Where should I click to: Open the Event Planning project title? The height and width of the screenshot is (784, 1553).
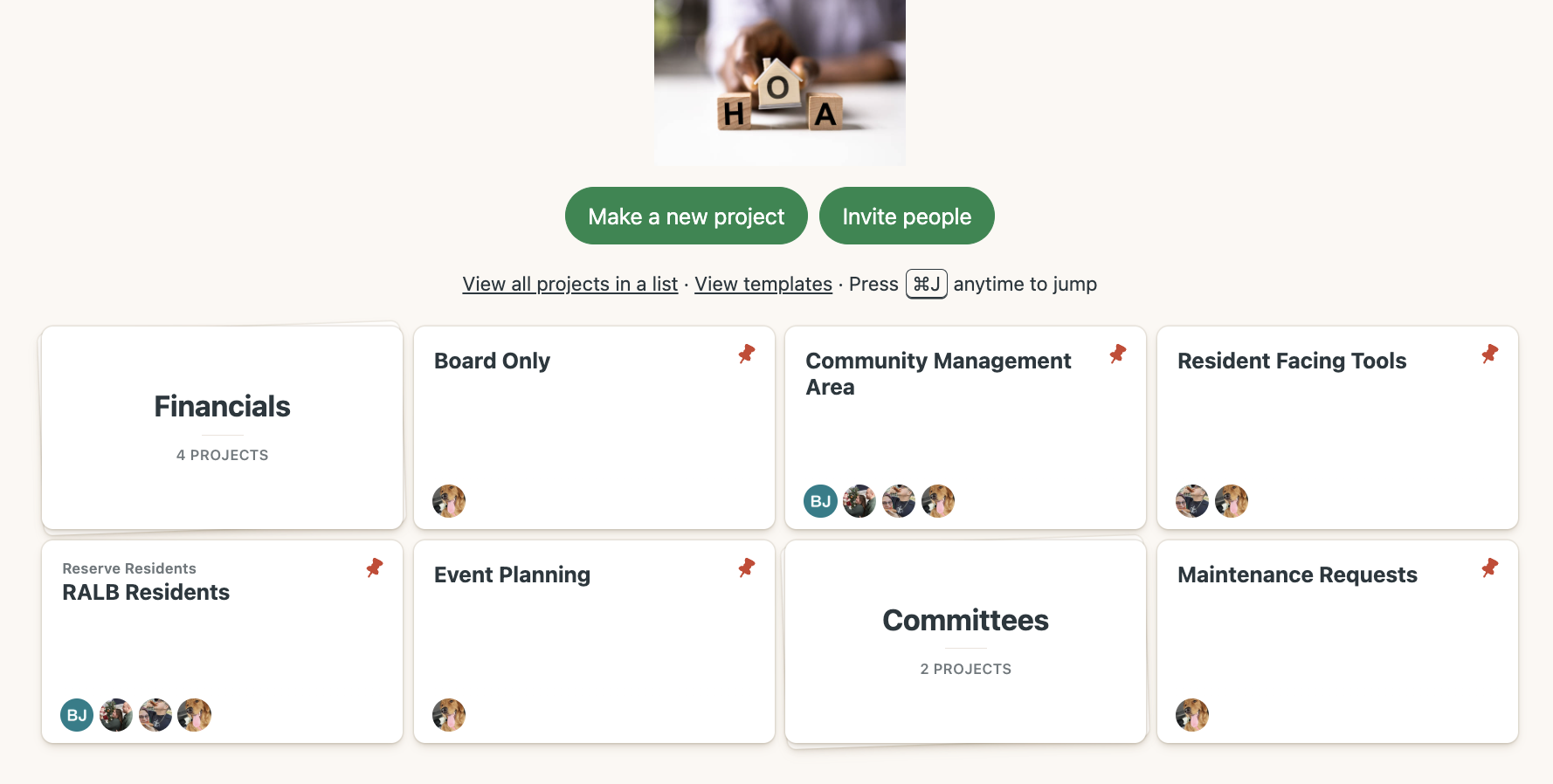[x=512, y=575]
